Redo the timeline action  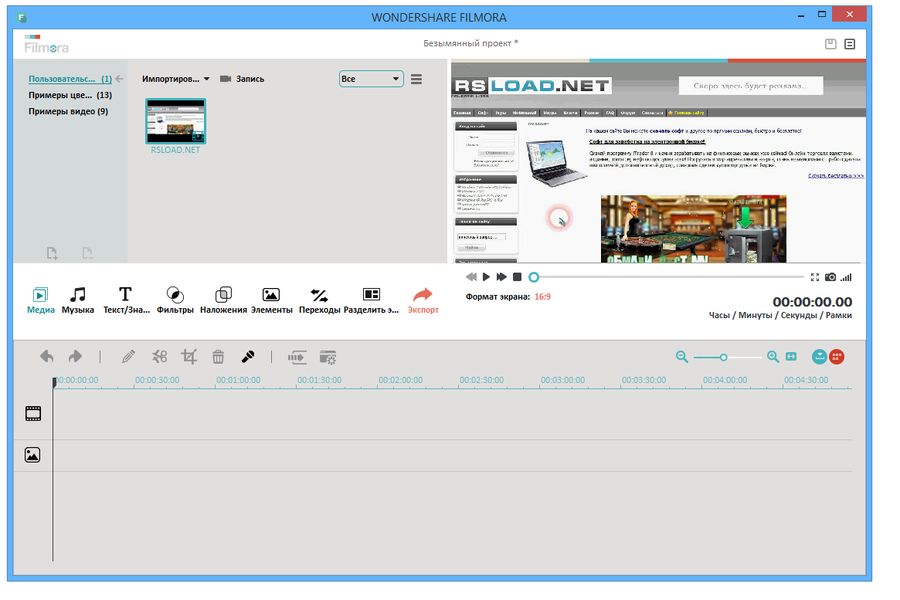click(x=75, y=357)
